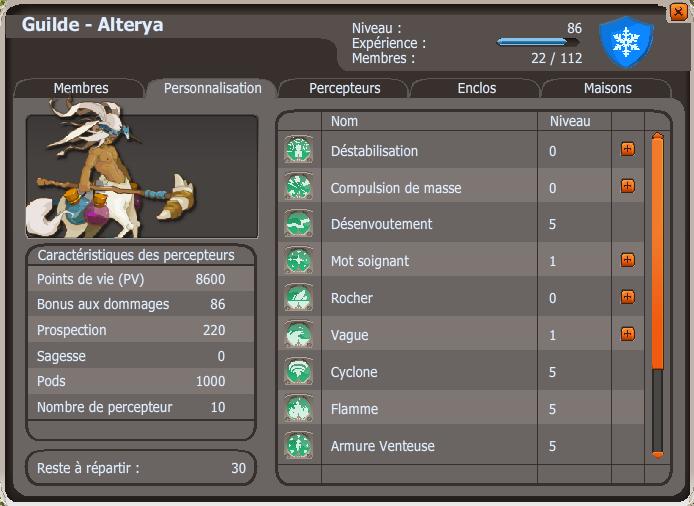Raise the Mot soignant level with the plus button

[628, 260]
